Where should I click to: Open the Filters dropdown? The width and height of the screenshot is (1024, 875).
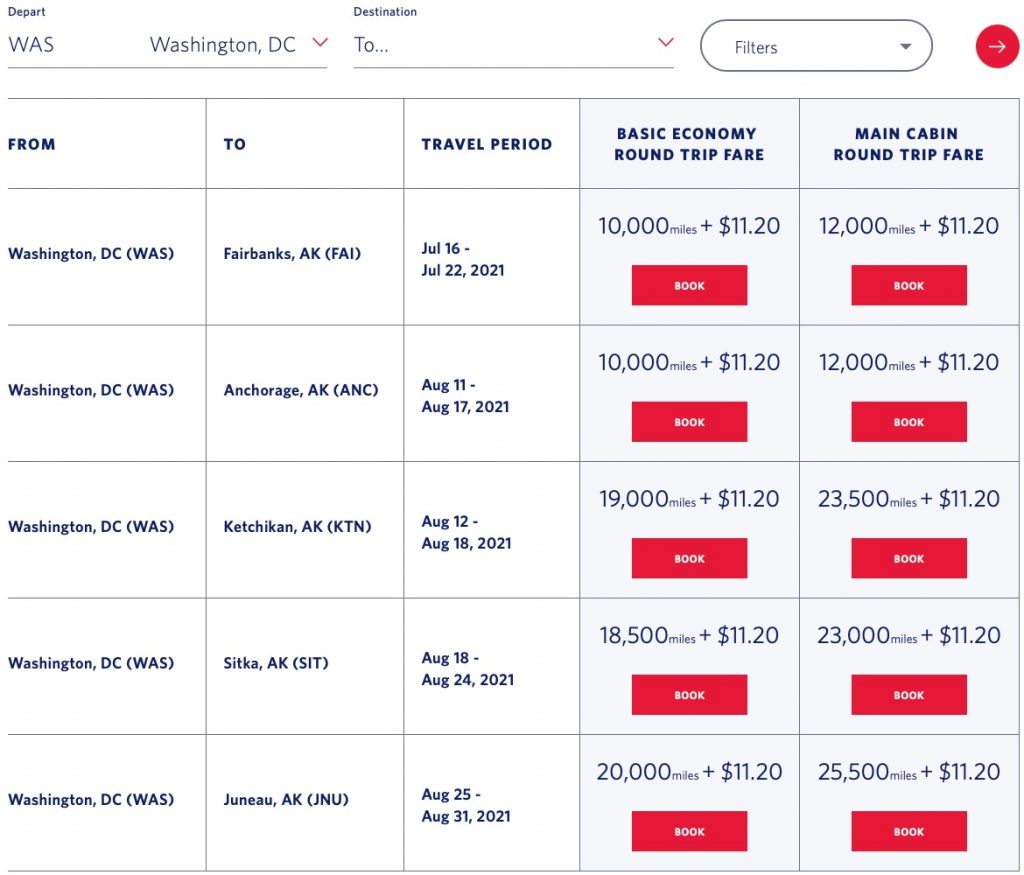point(816,46)
